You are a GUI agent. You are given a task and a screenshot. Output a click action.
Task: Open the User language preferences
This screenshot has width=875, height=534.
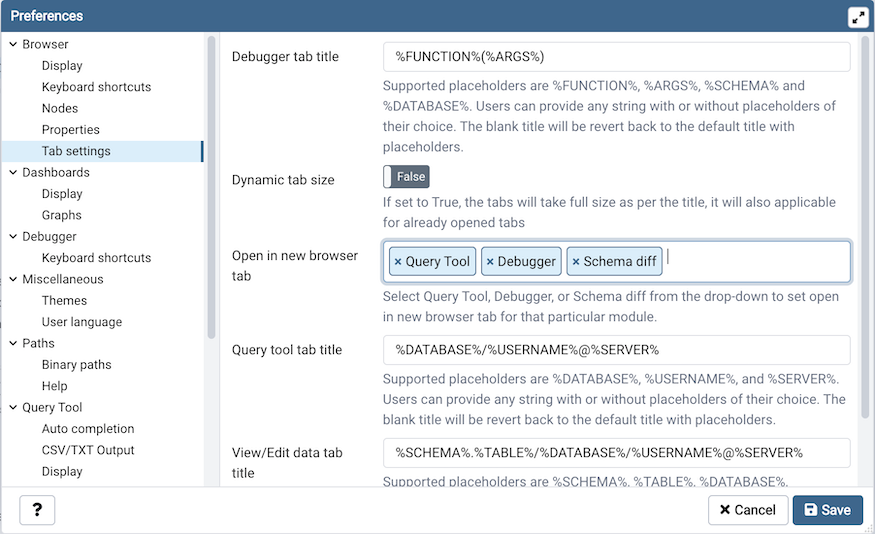click(82, 322)
